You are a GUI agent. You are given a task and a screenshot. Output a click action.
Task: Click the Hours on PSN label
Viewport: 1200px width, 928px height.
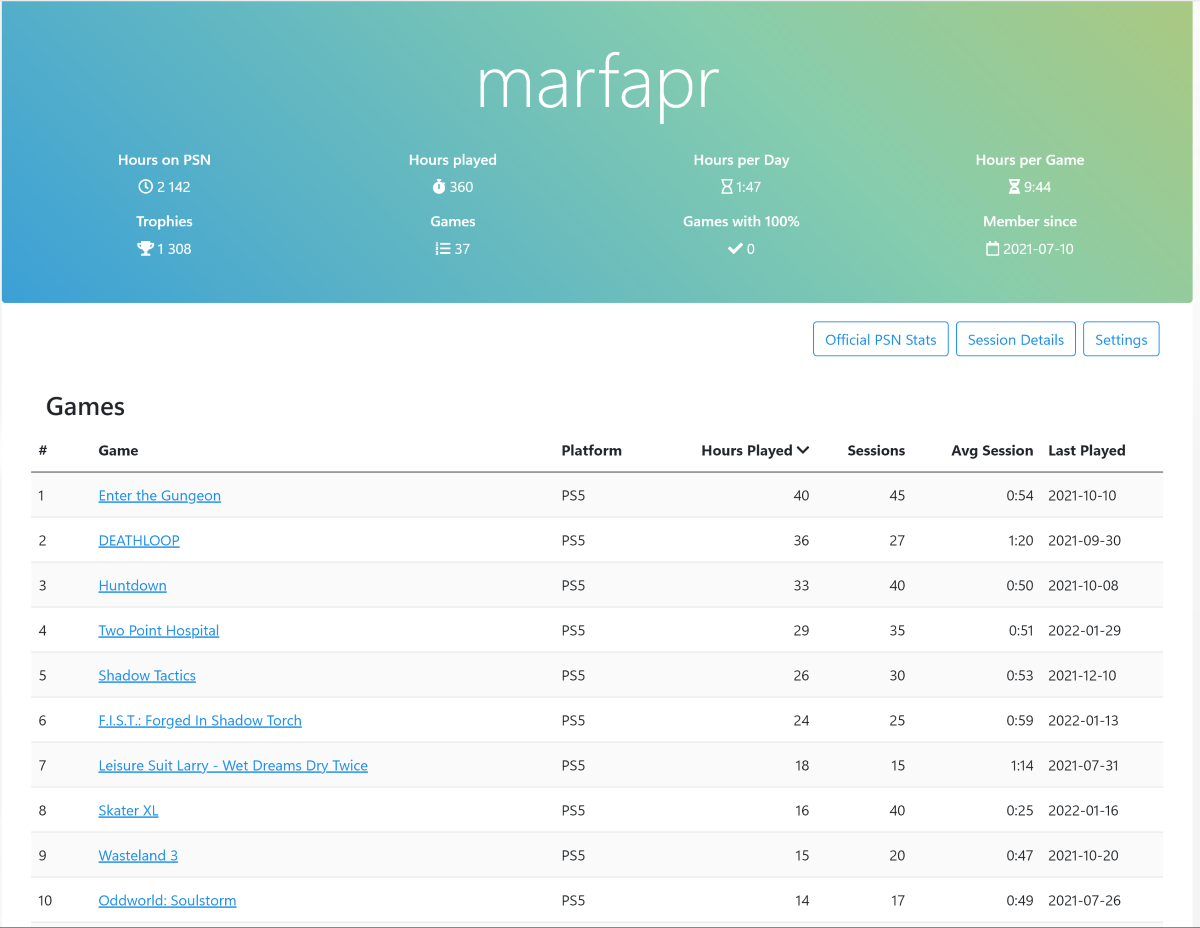(x=164, y=160)
